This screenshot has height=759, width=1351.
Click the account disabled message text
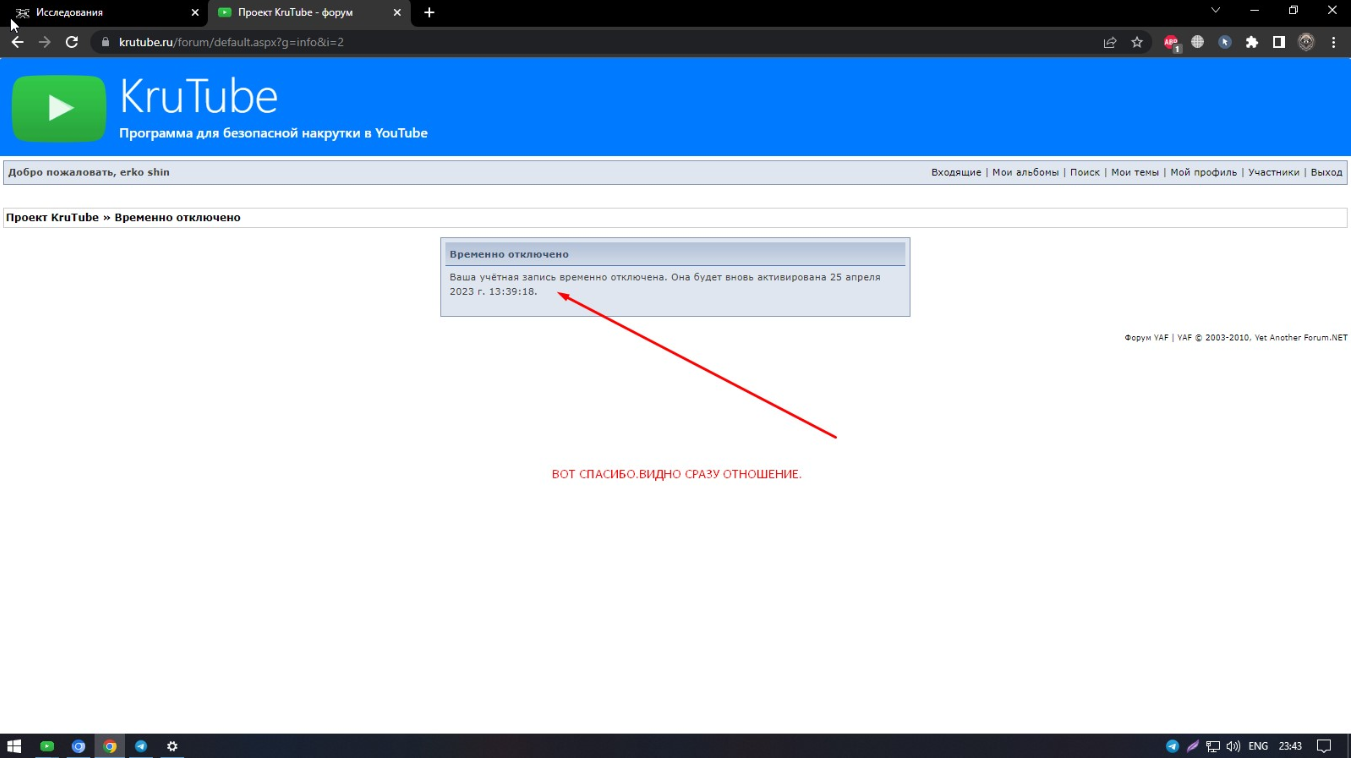tap(665, 284)
